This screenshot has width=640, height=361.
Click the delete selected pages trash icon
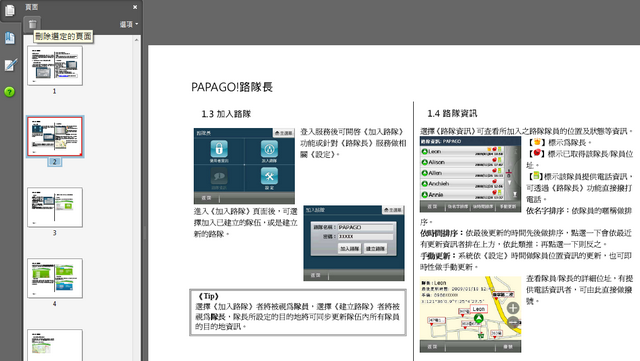(x=32, y=24)
